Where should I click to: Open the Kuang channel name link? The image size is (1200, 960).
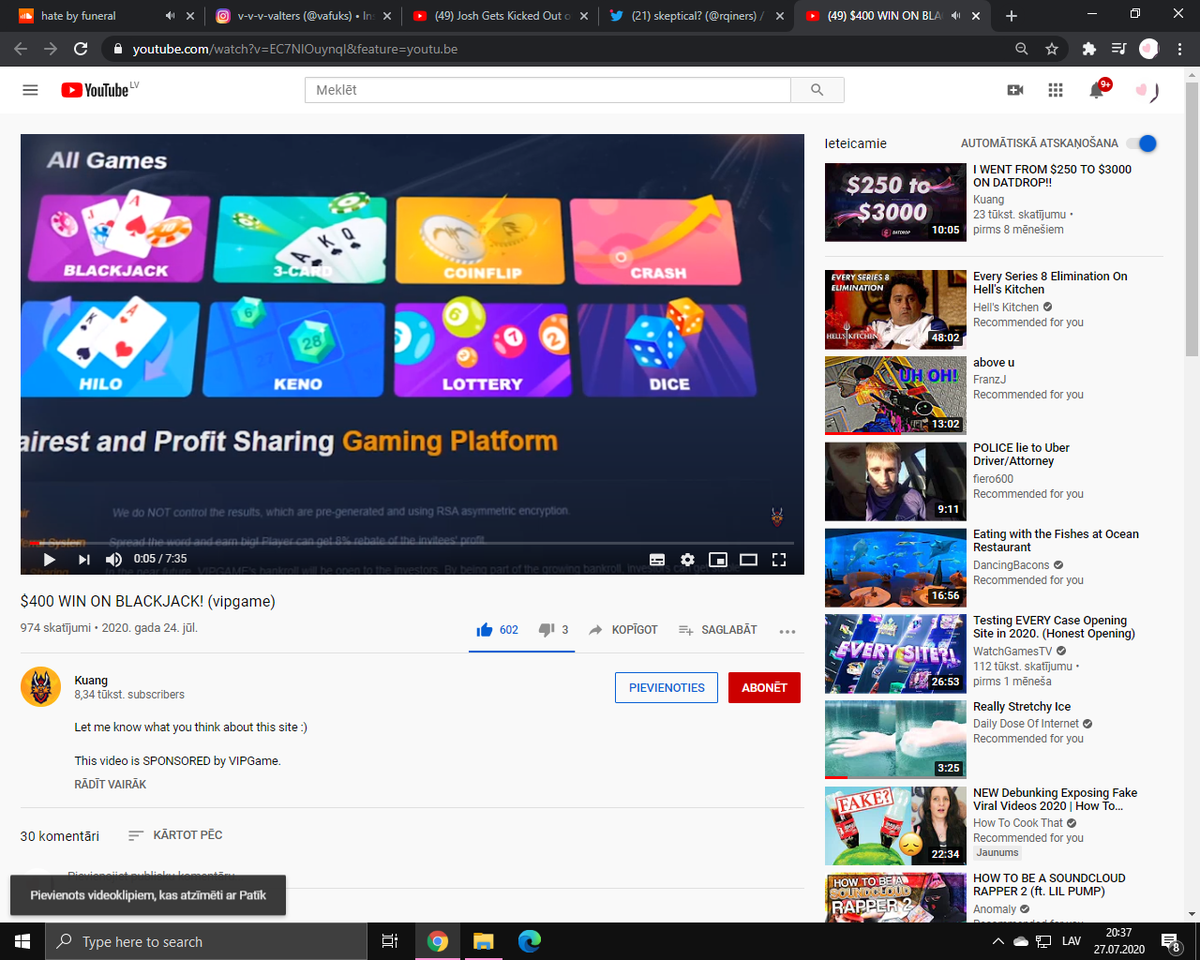pos(91,680)
